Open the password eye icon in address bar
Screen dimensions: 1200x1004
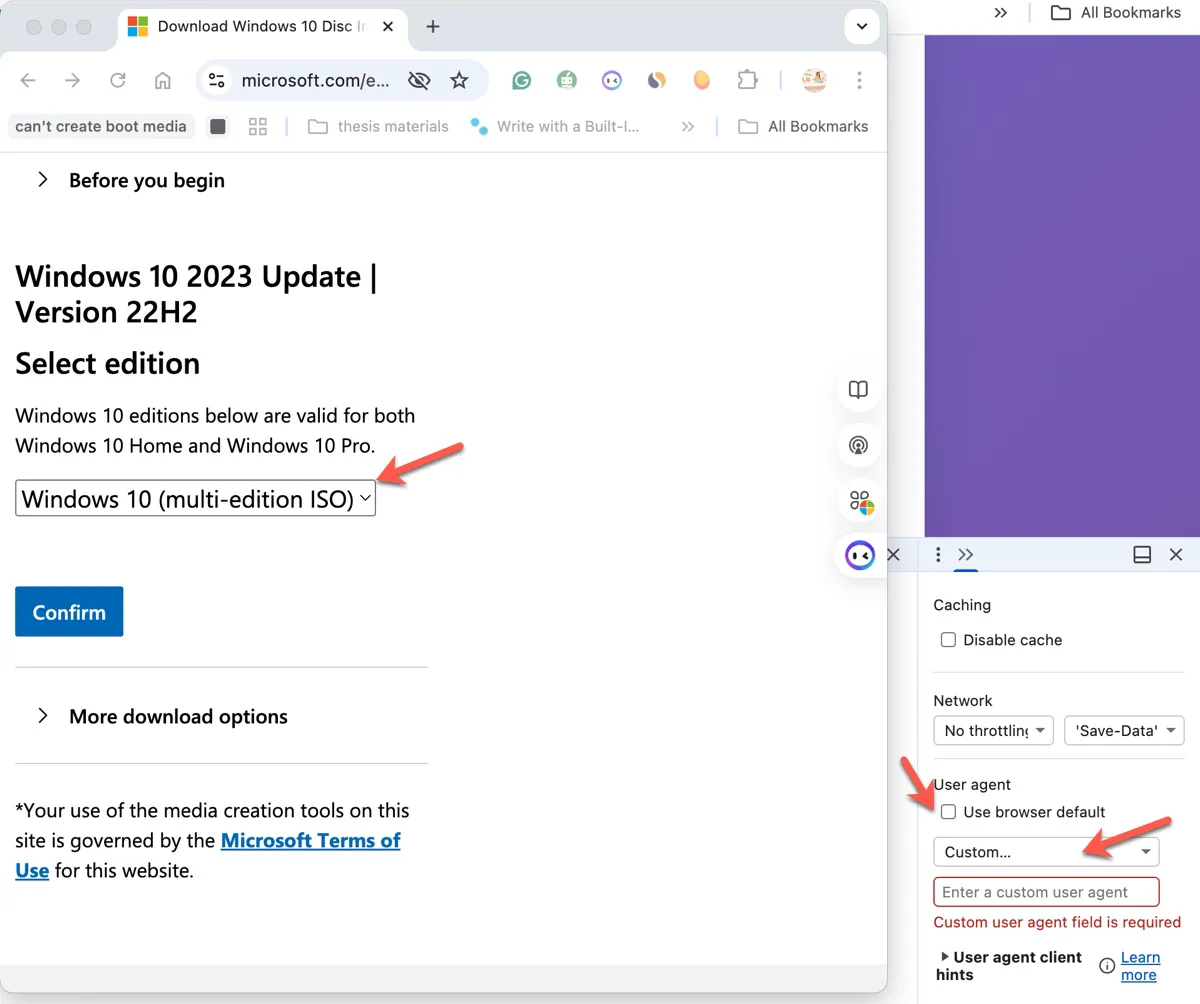click(x=419, y=80)
